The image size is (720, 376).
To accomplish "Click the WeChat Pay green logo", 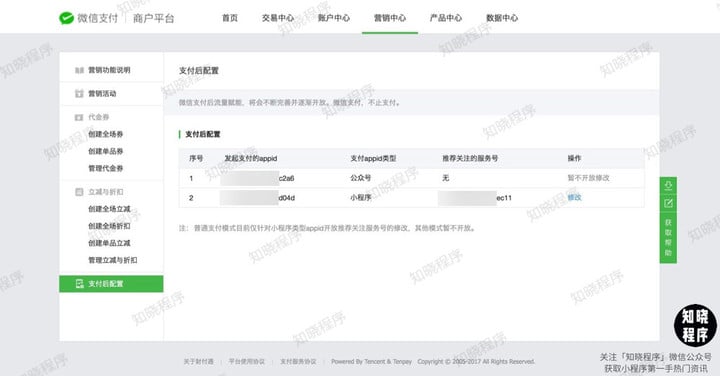I will (x=66, y=18).
